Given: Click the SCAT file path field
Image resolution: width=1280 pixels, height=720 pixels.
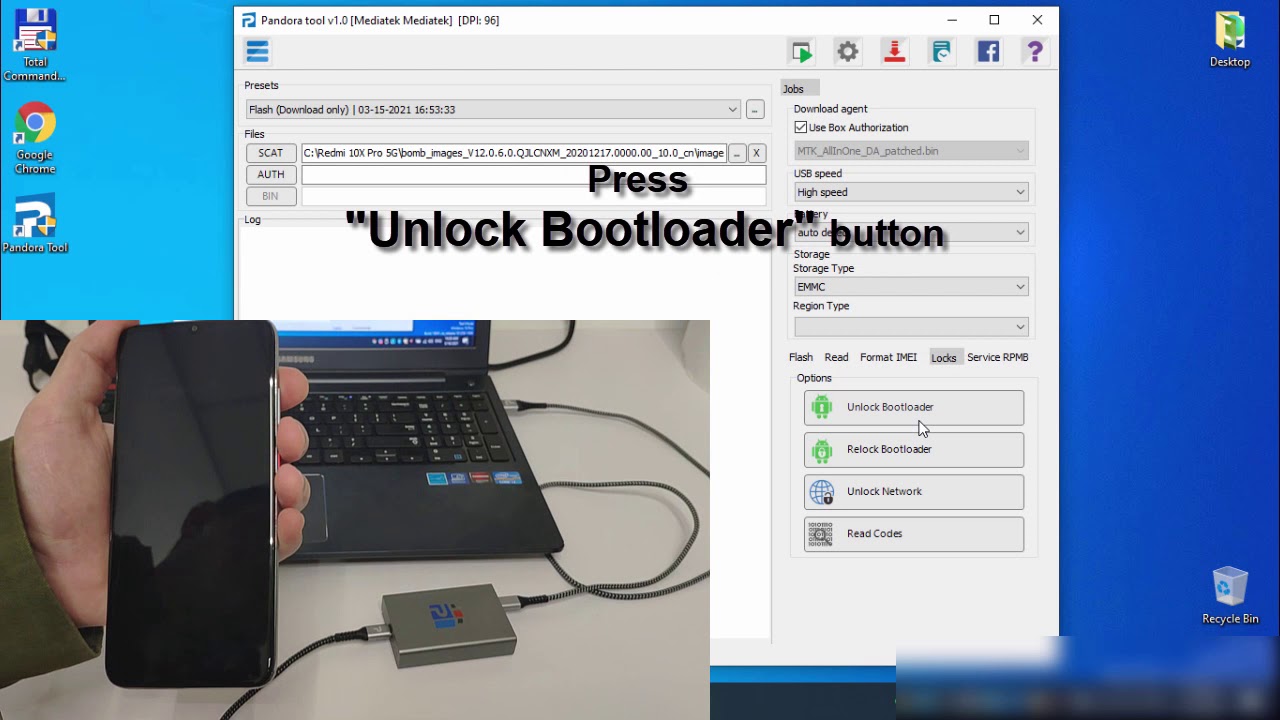Looking at the screenshot, I should point(514,153).
